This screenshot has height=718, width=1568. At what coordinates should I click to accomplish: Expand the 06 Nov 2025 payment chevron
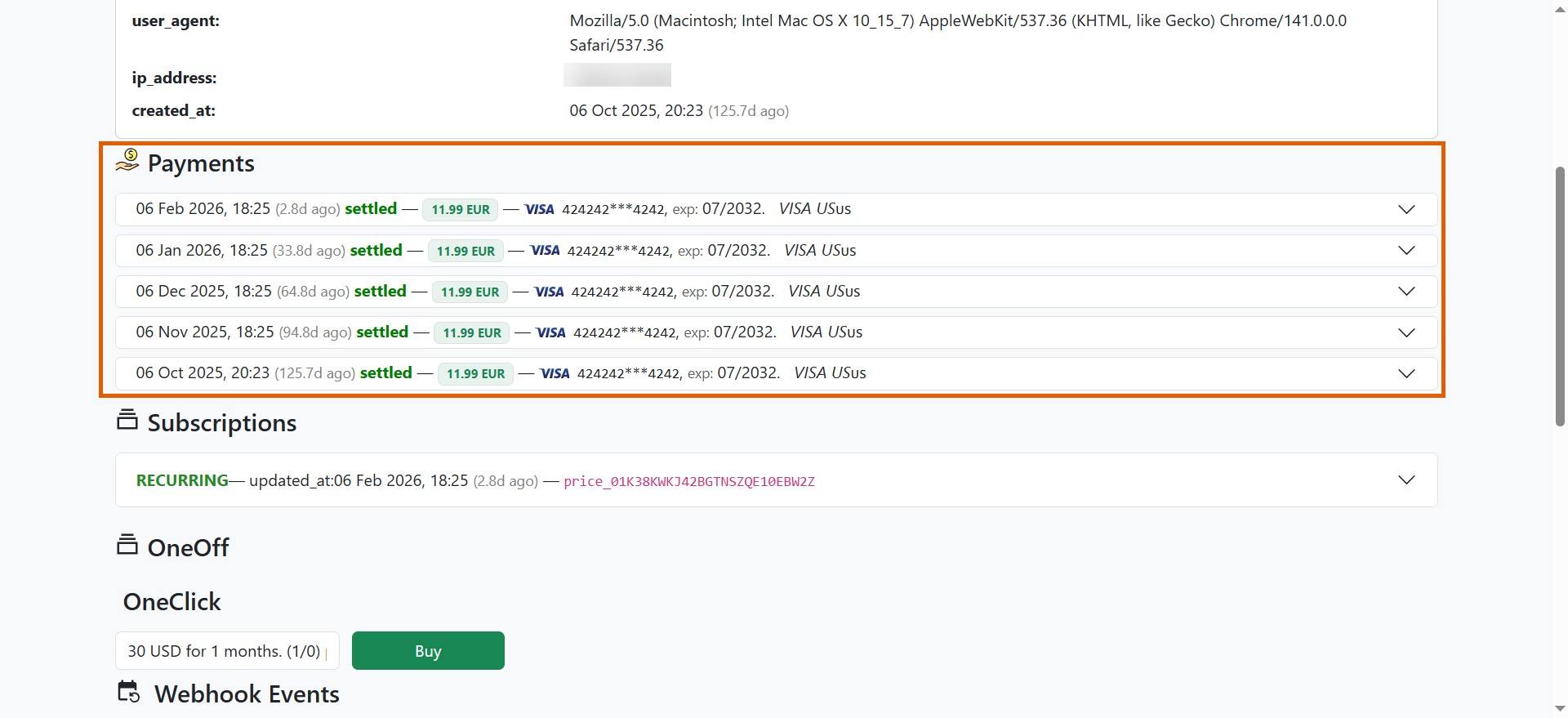pyautogui.click(x=1406, y=332)
